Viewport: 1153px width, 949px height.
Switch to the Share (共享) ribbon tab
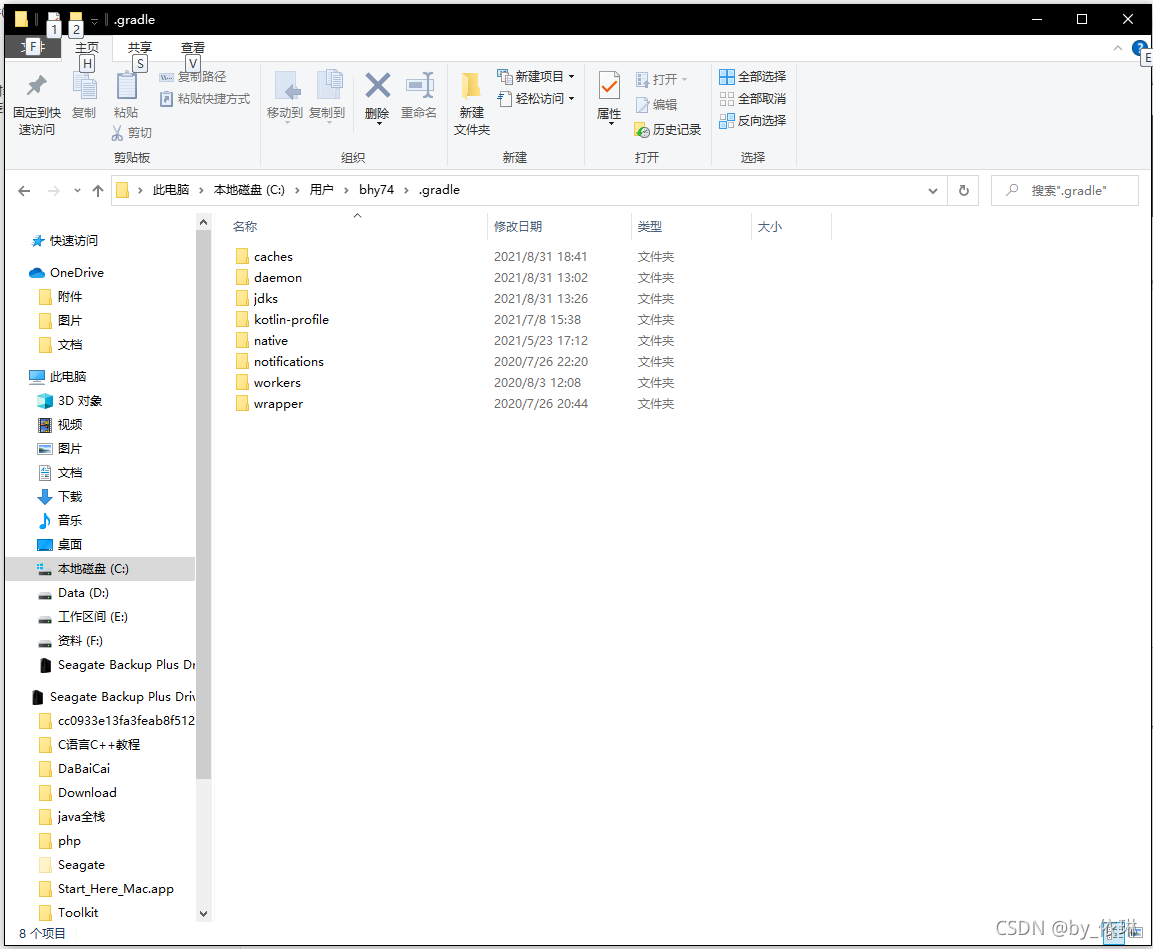click(140, 48)
